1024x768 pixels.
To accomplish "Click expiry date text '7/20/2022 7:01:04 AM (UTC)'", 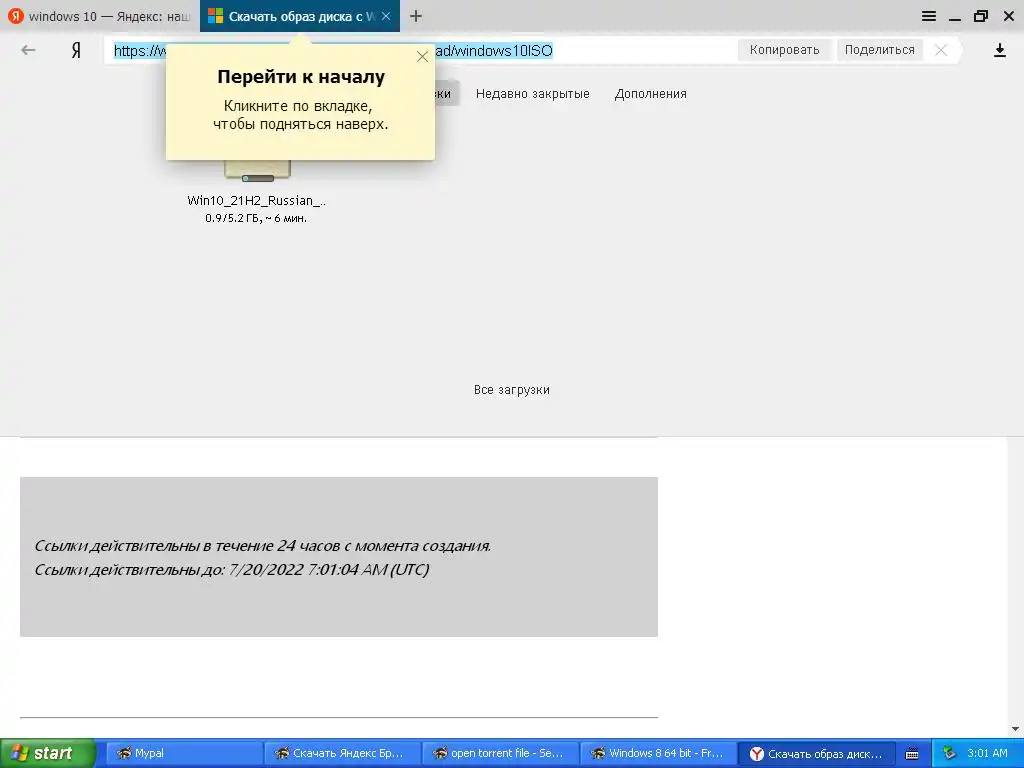I will 329,569.
